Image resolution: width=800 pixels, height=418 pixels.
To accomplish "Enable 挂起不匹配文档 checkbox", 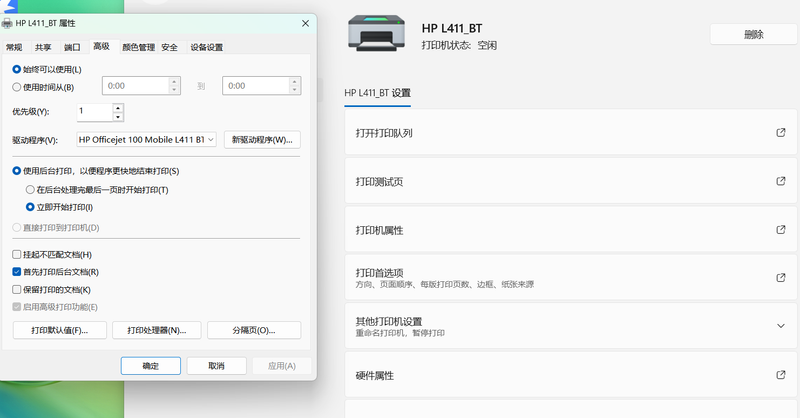I will 16,255.
